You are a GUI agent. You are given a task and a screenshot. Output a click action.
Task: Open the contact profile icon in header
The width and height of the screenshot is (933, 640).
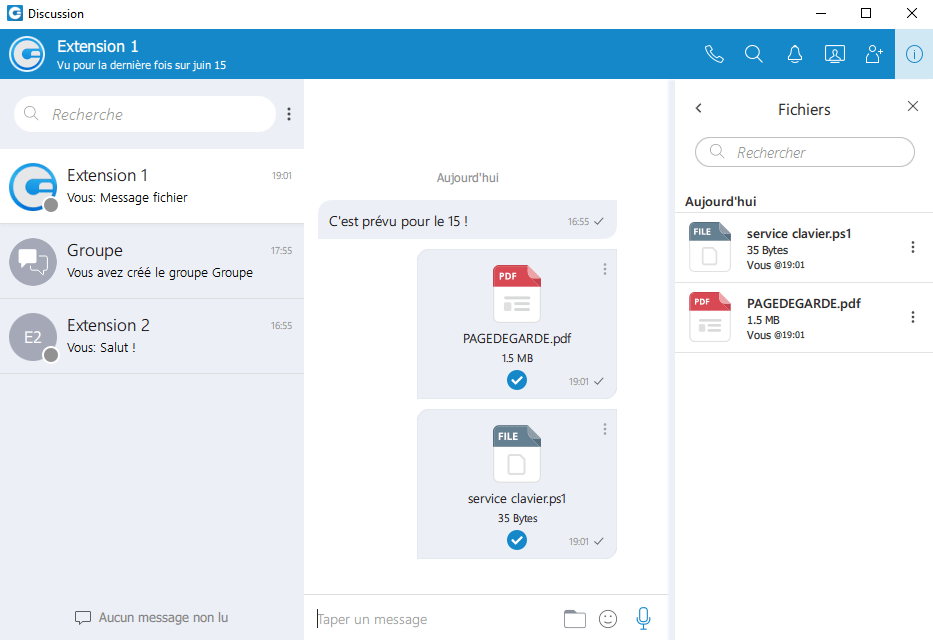(835, 54)
